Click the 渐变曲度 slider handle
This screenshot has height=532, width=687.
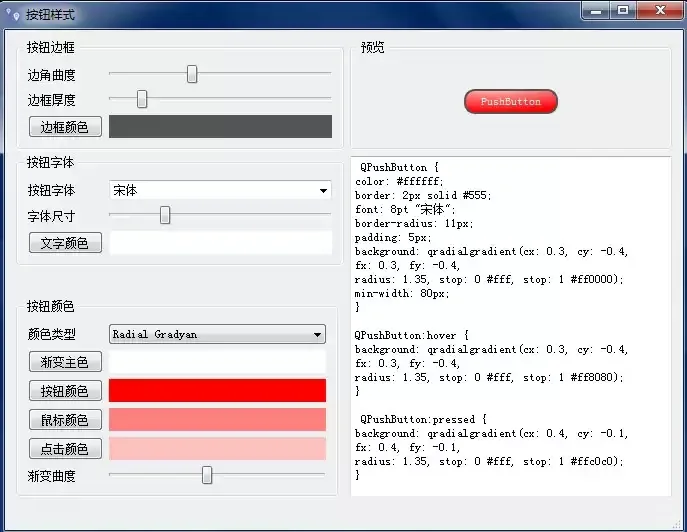[x=207, y=475]
